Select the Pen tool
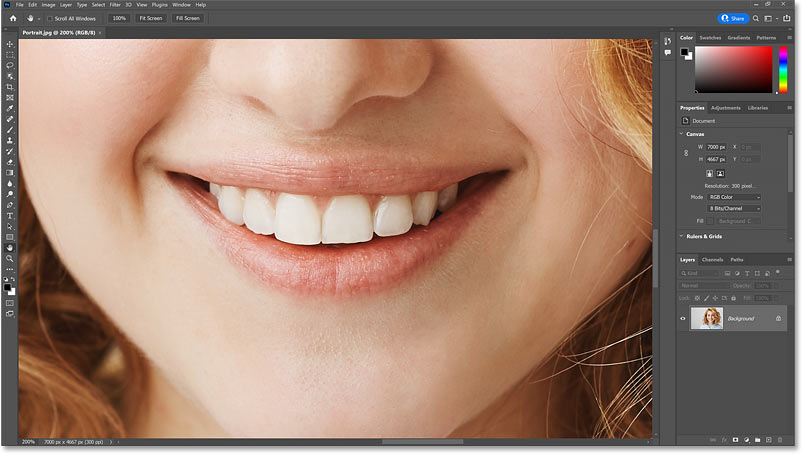Viewport: 803px width, 455px height. (10, 205)
